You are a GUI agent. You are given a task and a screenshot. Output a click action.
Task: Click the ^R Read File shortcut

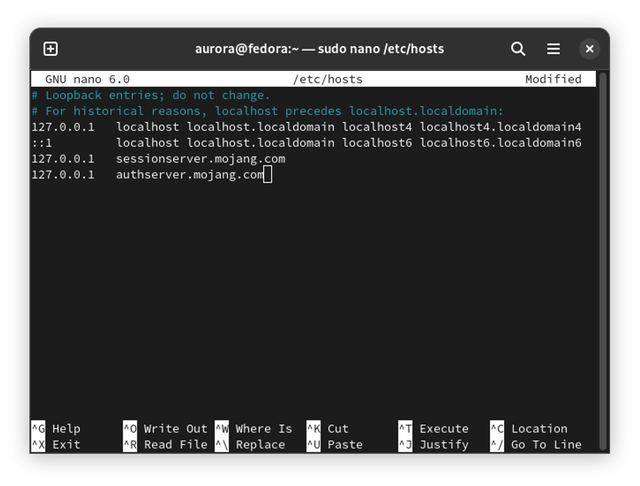click(x=165, y=444)
